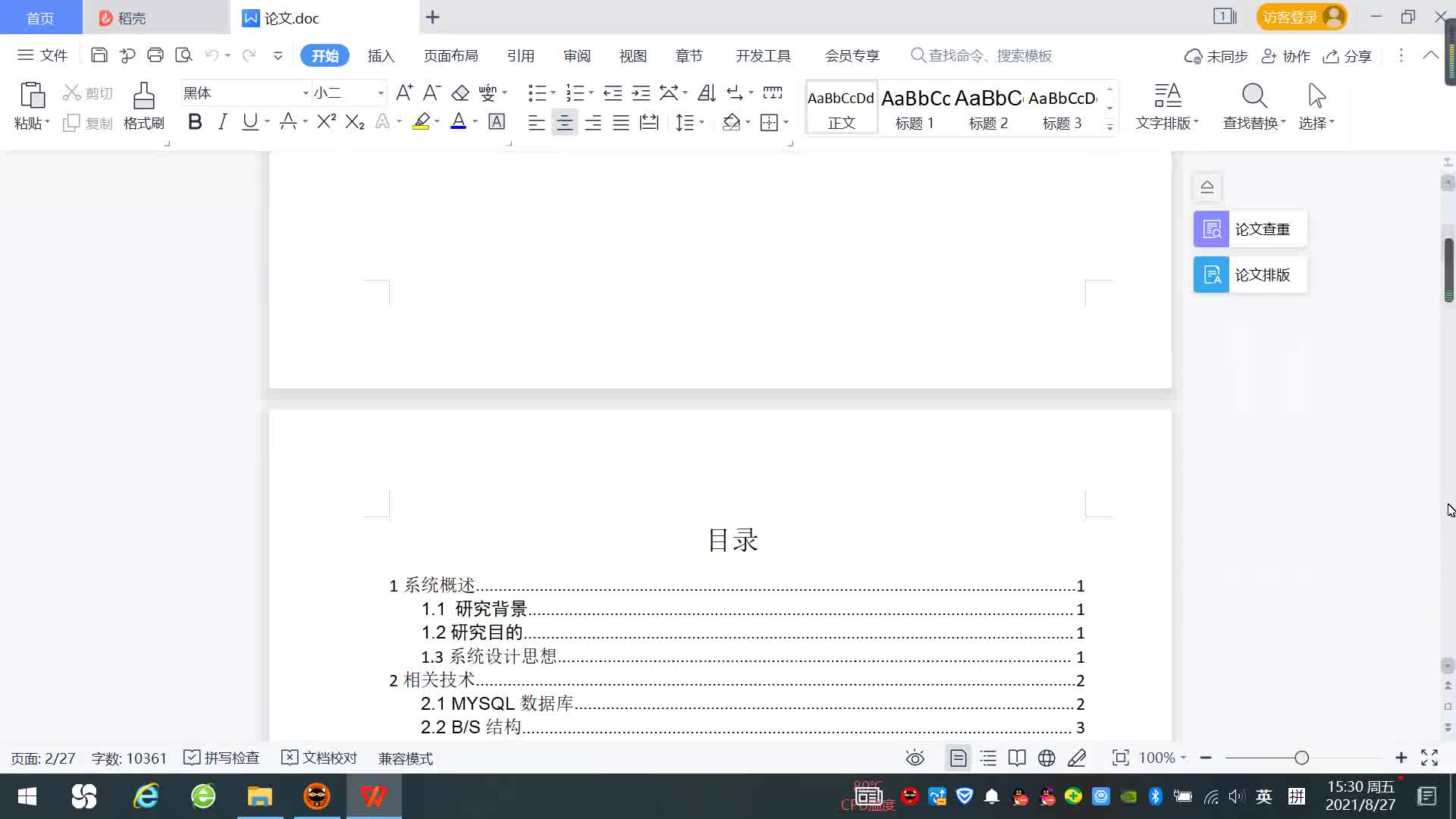Open the font name dropdown (黑体)
This screenshot has width=1456, height=819.
click(x=306, y=93)
